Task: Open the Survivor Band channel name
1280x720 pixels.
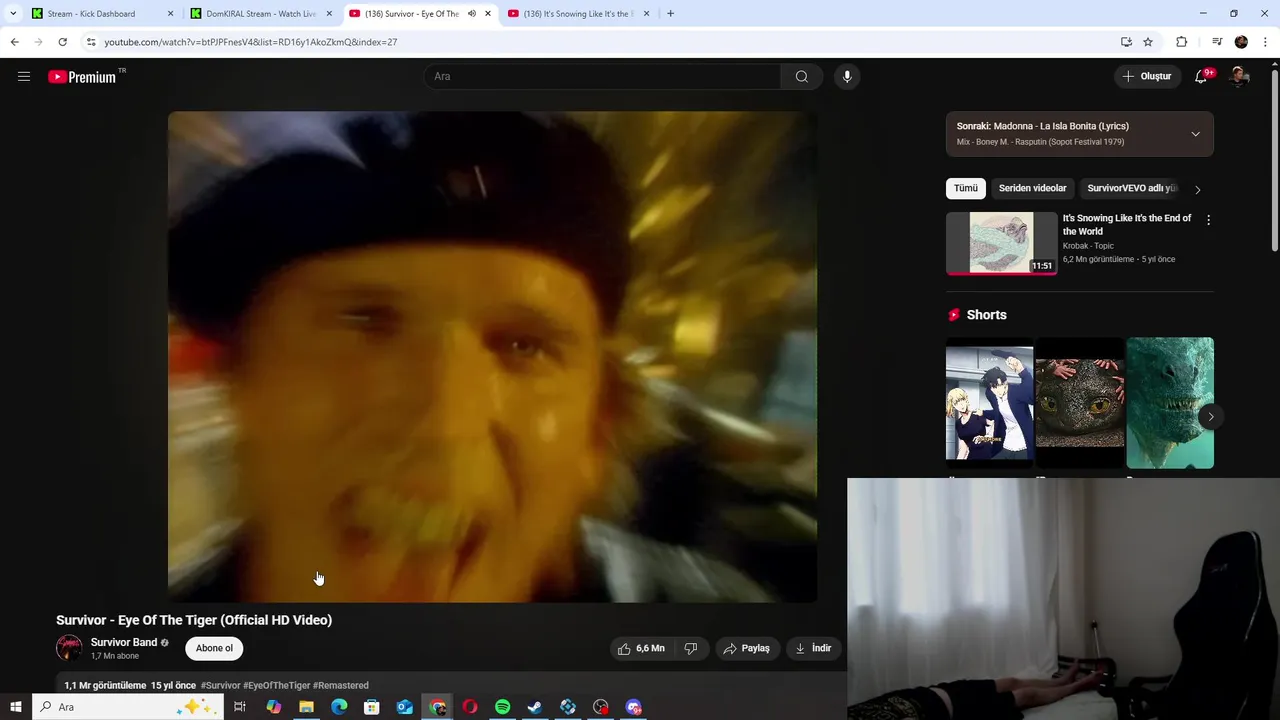Action: click(x=124, y=642)
